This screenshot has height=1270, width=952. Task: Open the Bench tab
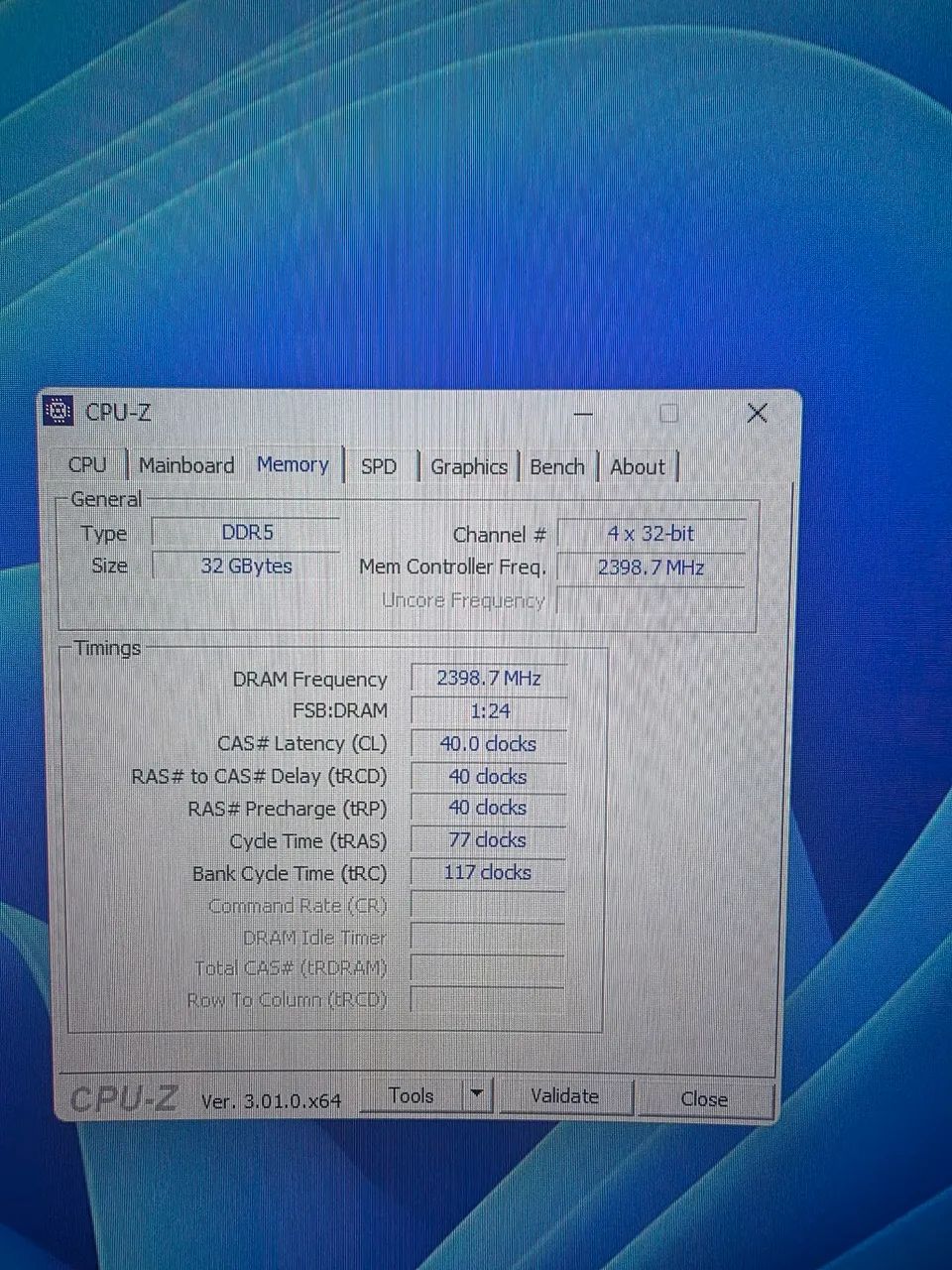tap(557, 466)
